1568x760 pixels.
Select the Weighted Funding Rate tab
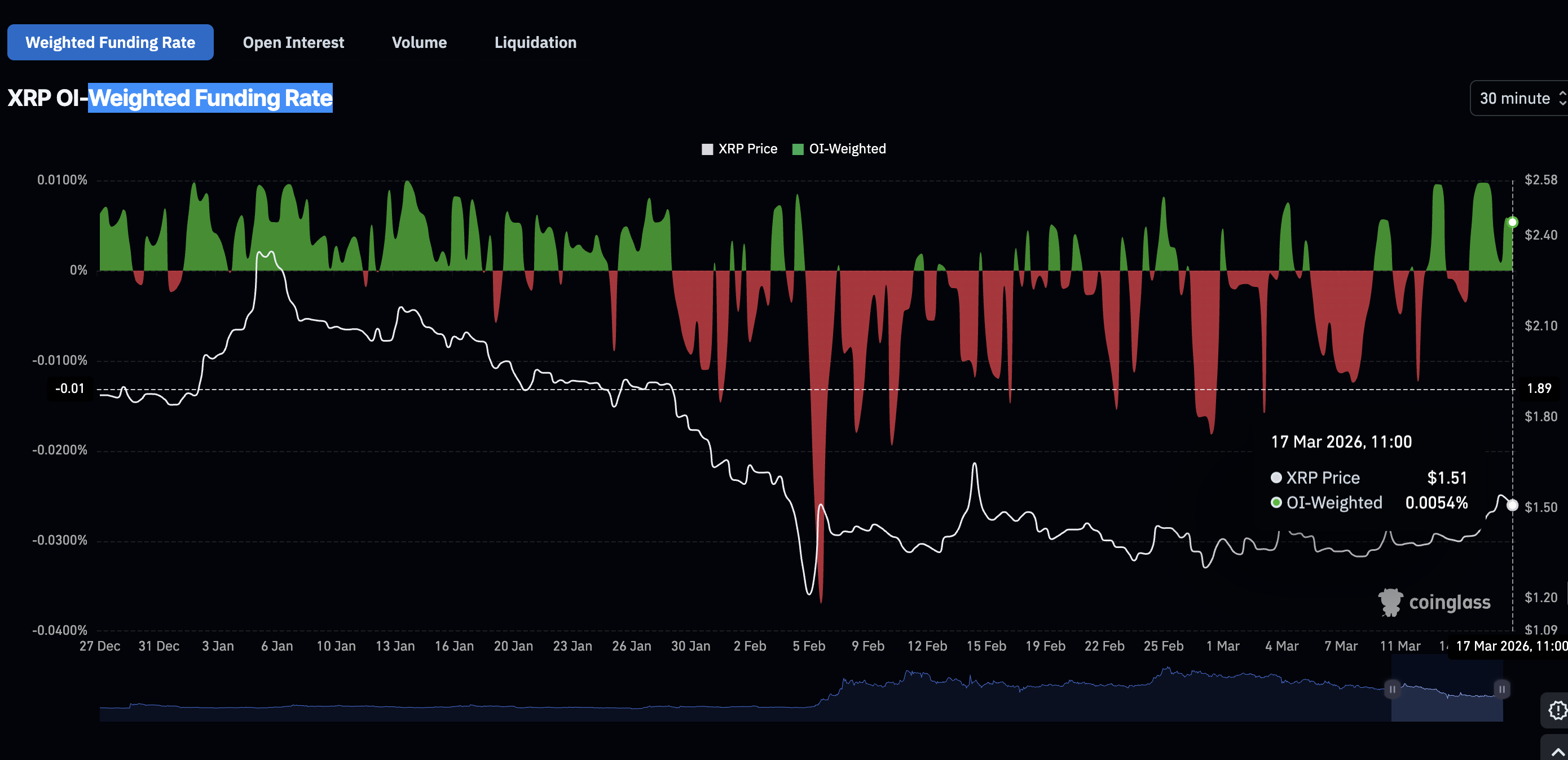(110, 43)
